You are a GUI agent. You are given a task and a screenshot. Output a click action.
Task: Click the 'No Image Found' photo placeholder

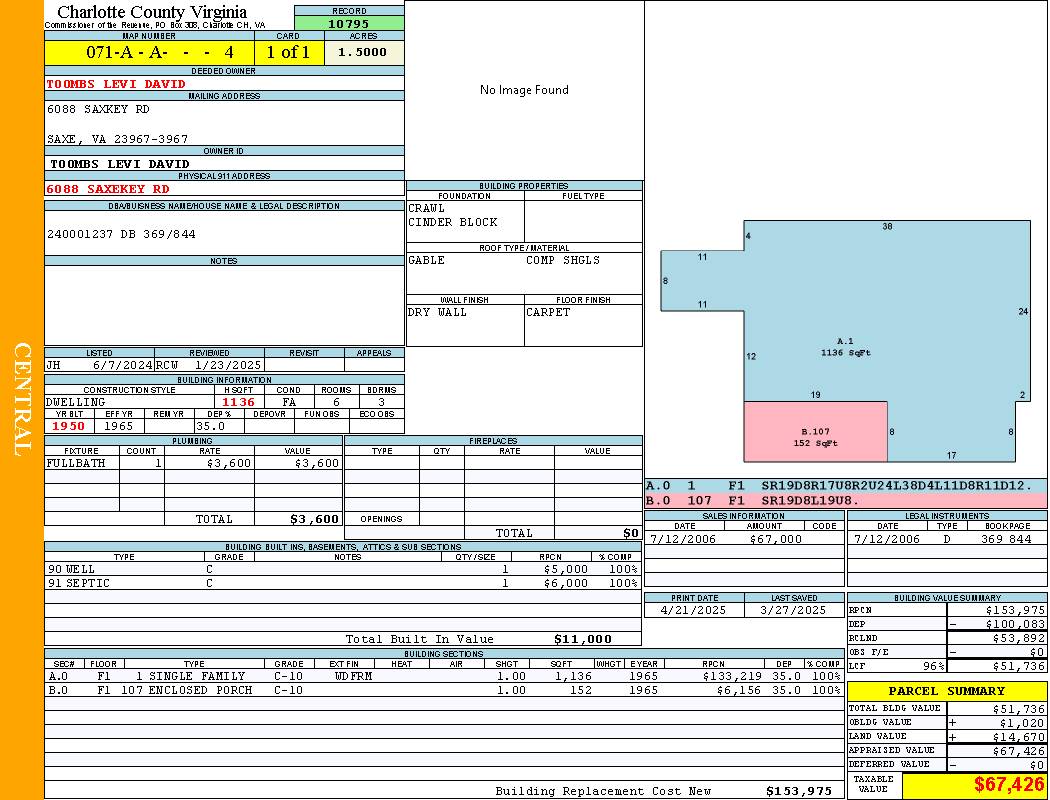tap(524, 90)
